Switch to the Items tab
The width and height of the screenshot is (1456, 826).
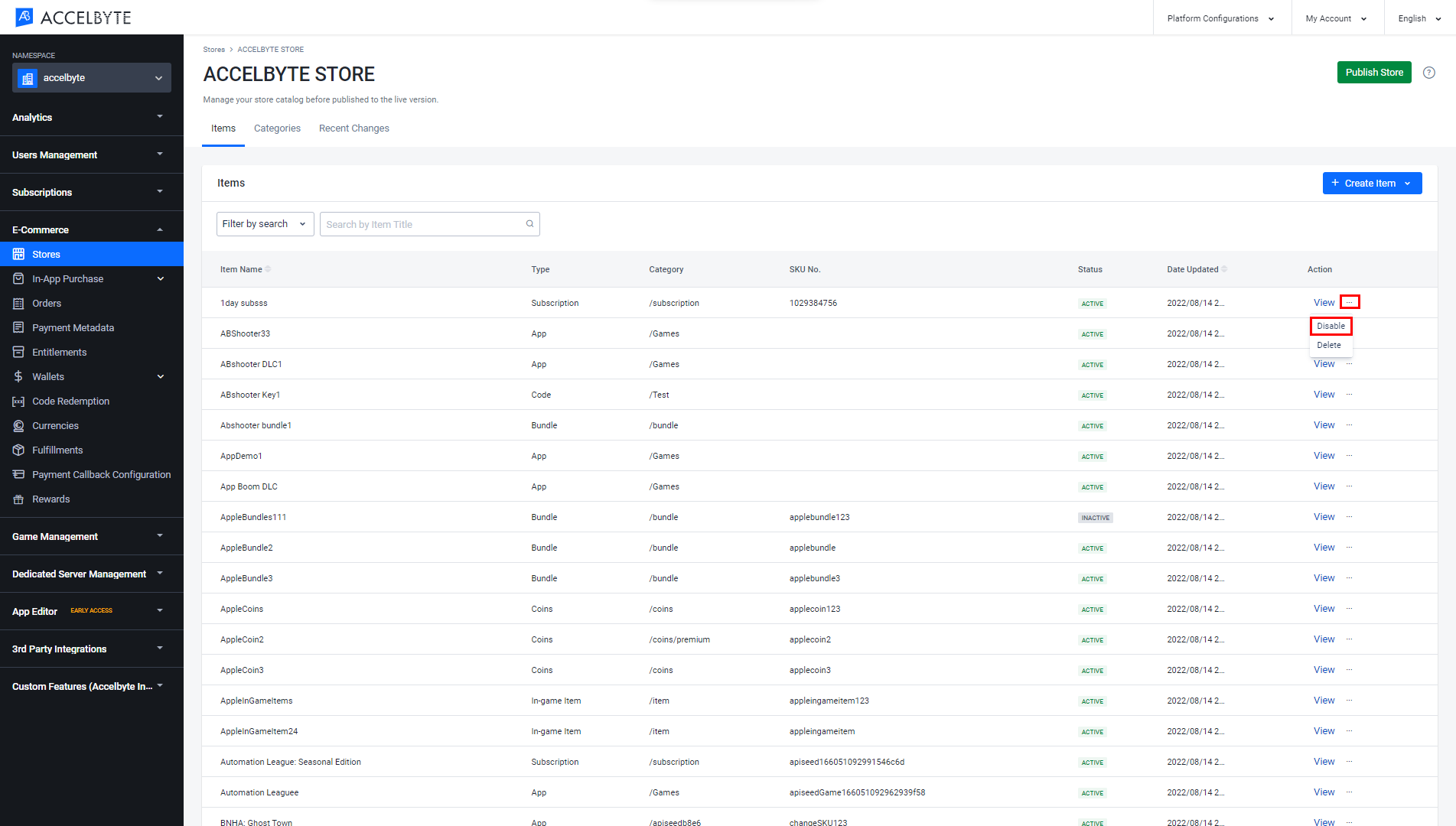click(223, 128)
